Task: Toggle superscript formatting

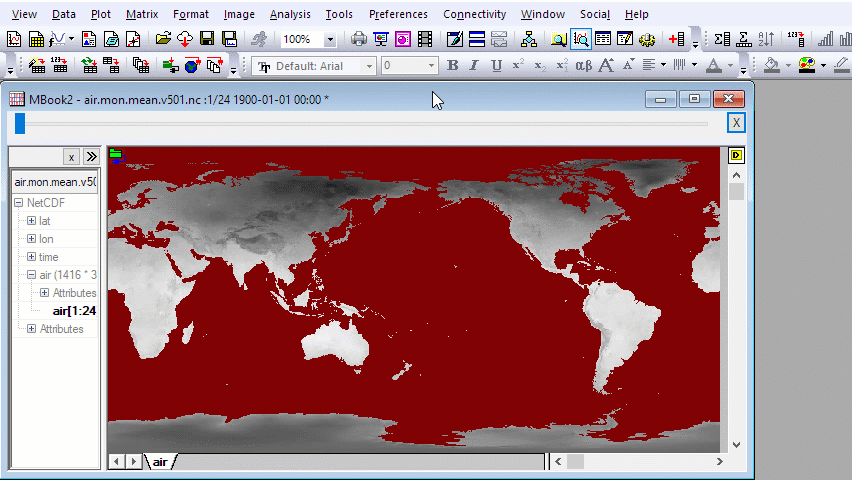Action: (x=518, y=66)
